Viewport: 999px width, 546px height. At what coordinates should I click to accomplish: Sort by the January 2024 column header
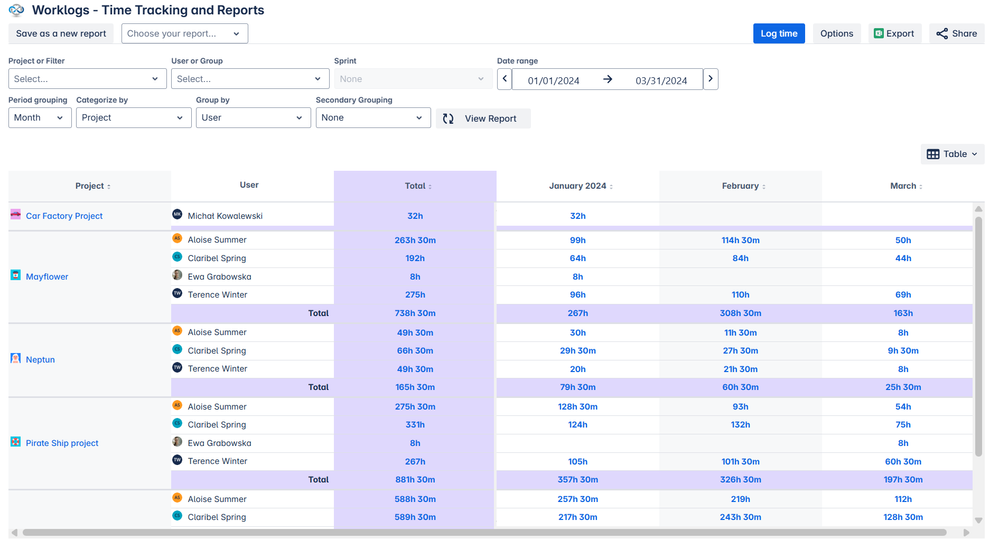[579, 186]
